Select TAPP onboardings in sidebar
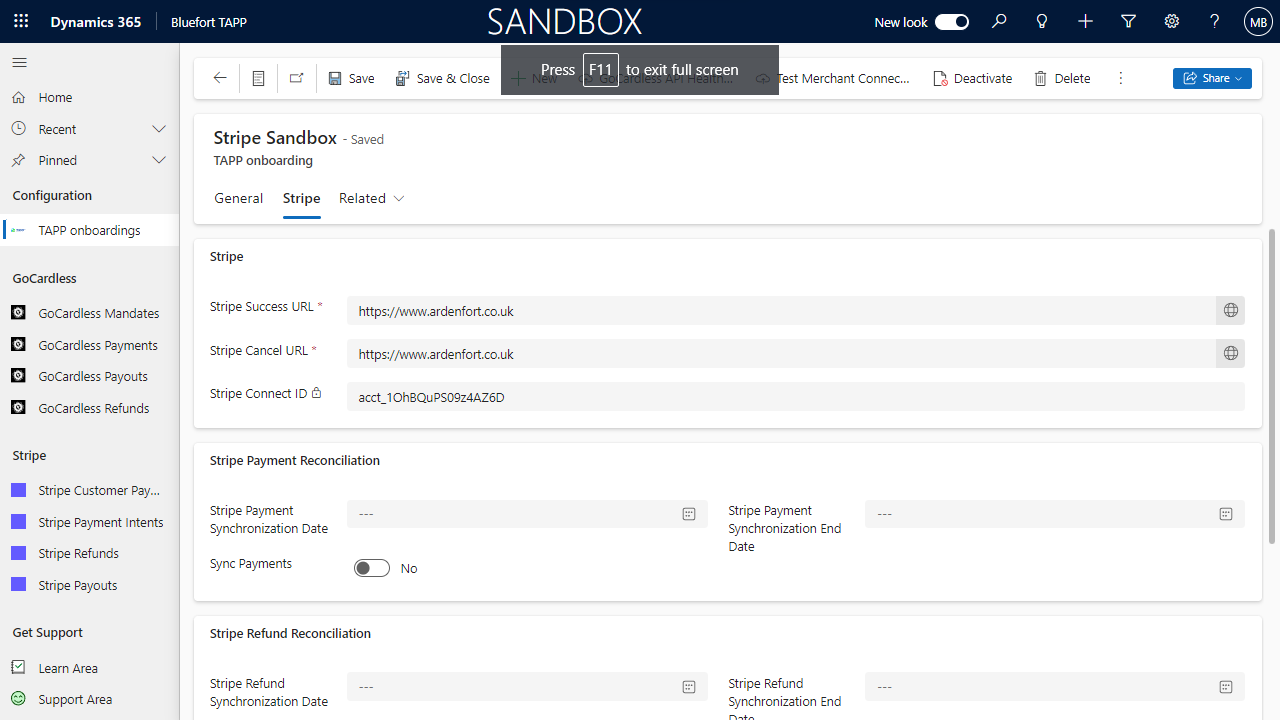Image resolution: width=1280 pixels, height=720 pixels. tap(90, 230)
